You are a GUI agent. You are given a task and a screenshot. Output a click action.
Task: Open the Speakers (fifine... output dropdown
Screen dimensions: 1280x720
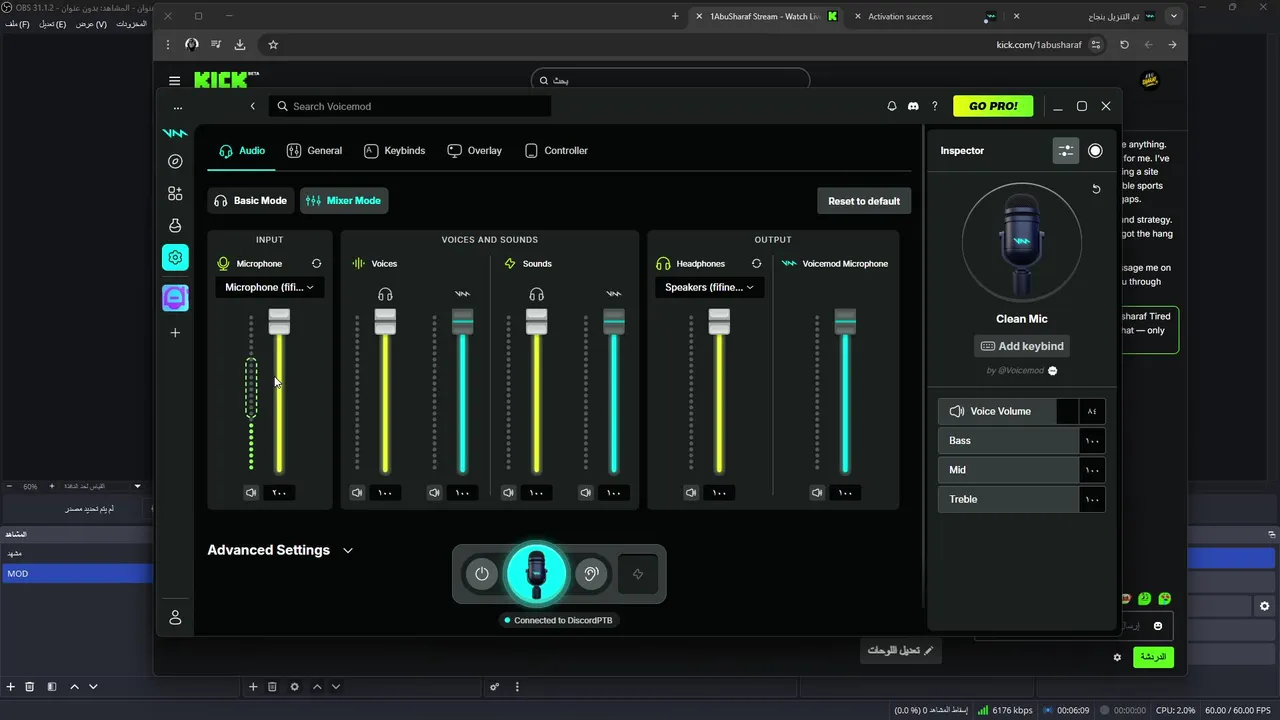(x=710, y=287)
